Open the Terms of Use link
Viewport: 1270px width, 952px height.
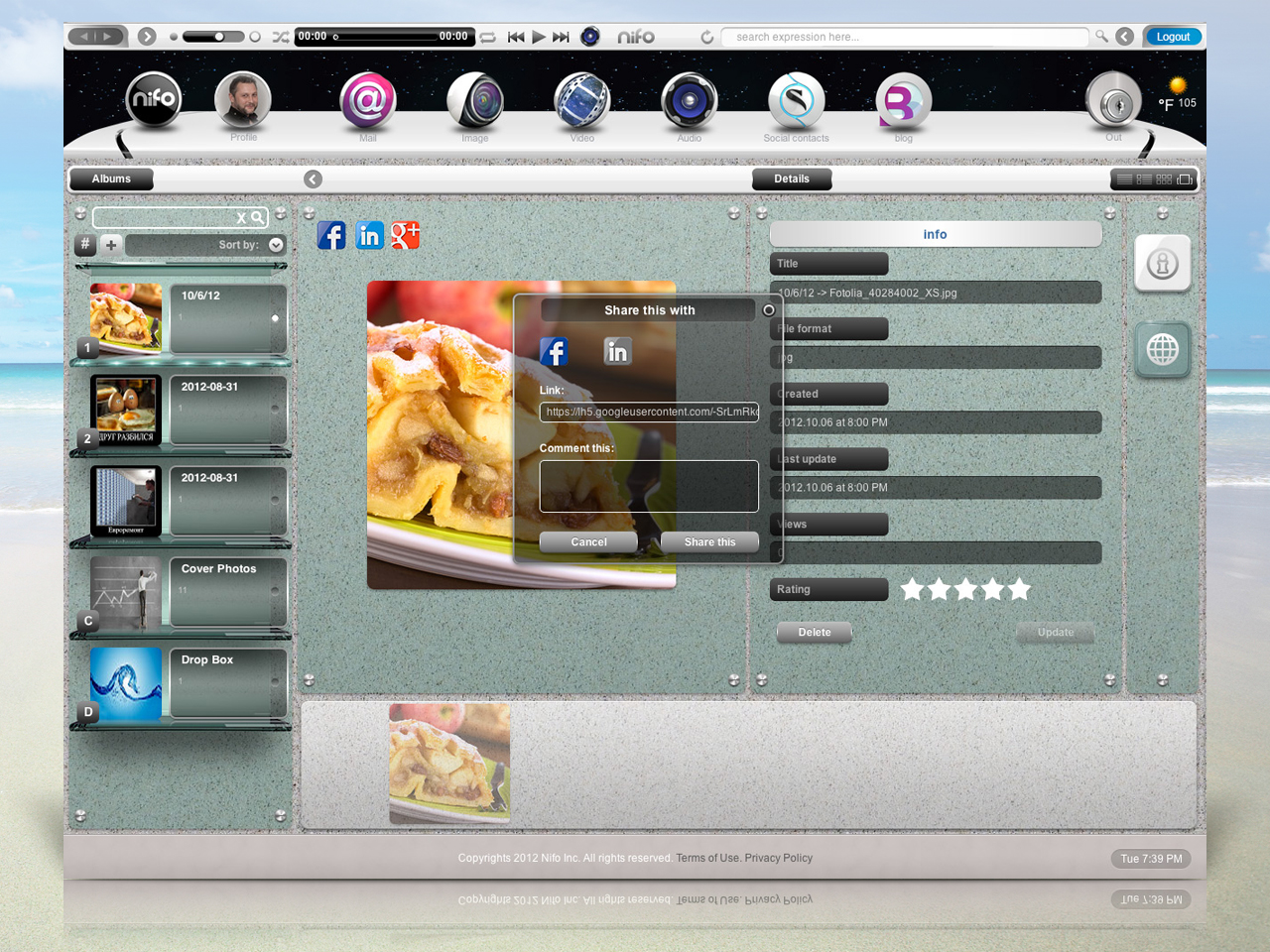click(x=708, y=859)
